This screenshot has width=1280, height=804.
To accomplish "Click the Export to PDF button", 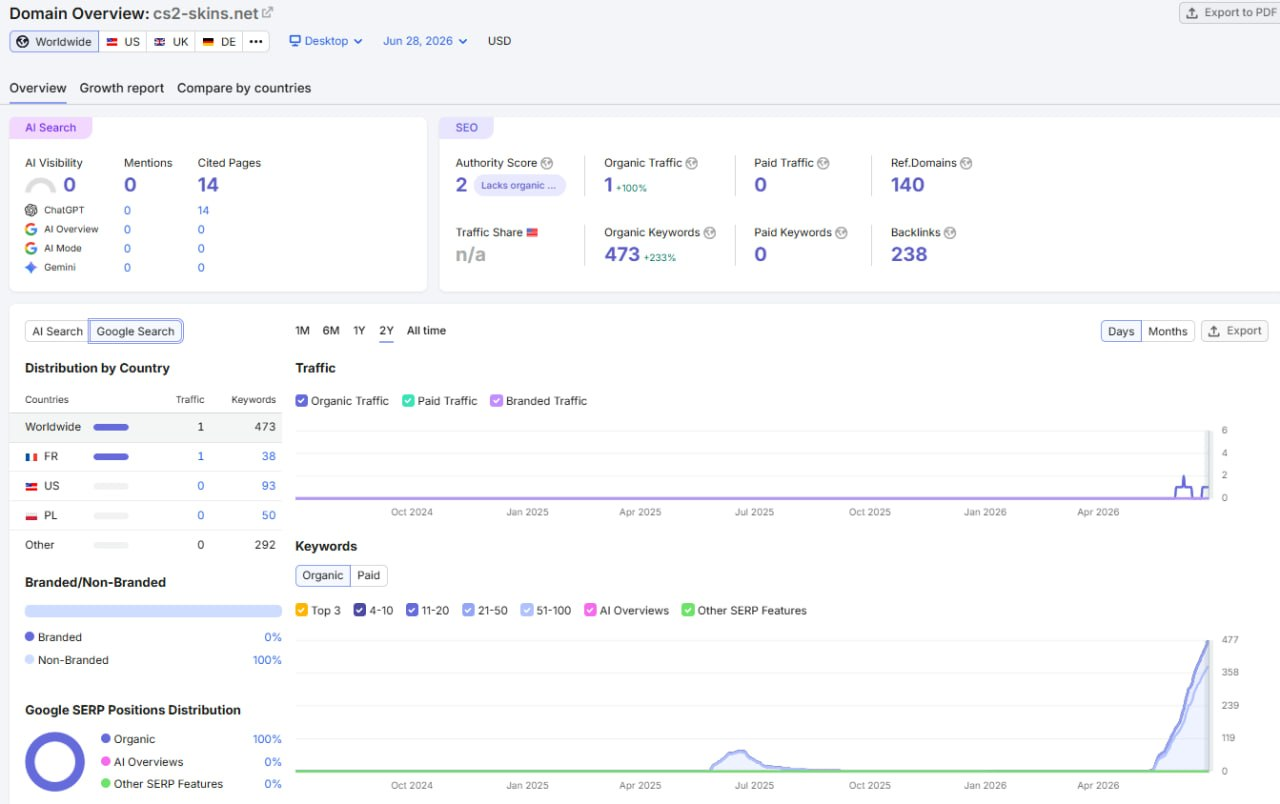I will point(1229,13).
